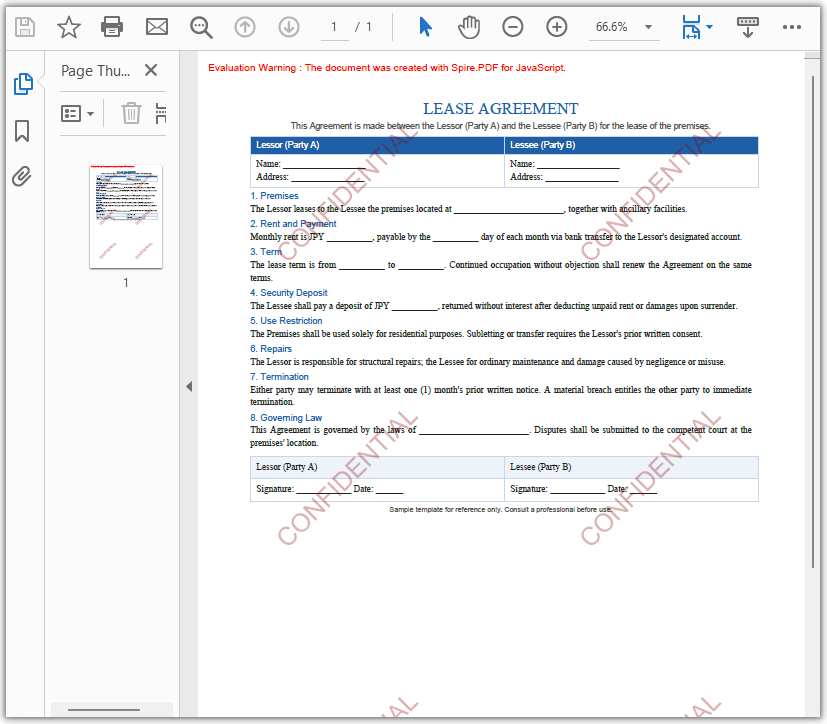Open the Bookmarks panel icon
The width and height of the screenshot is (827, 724).
tap(22, 131)
